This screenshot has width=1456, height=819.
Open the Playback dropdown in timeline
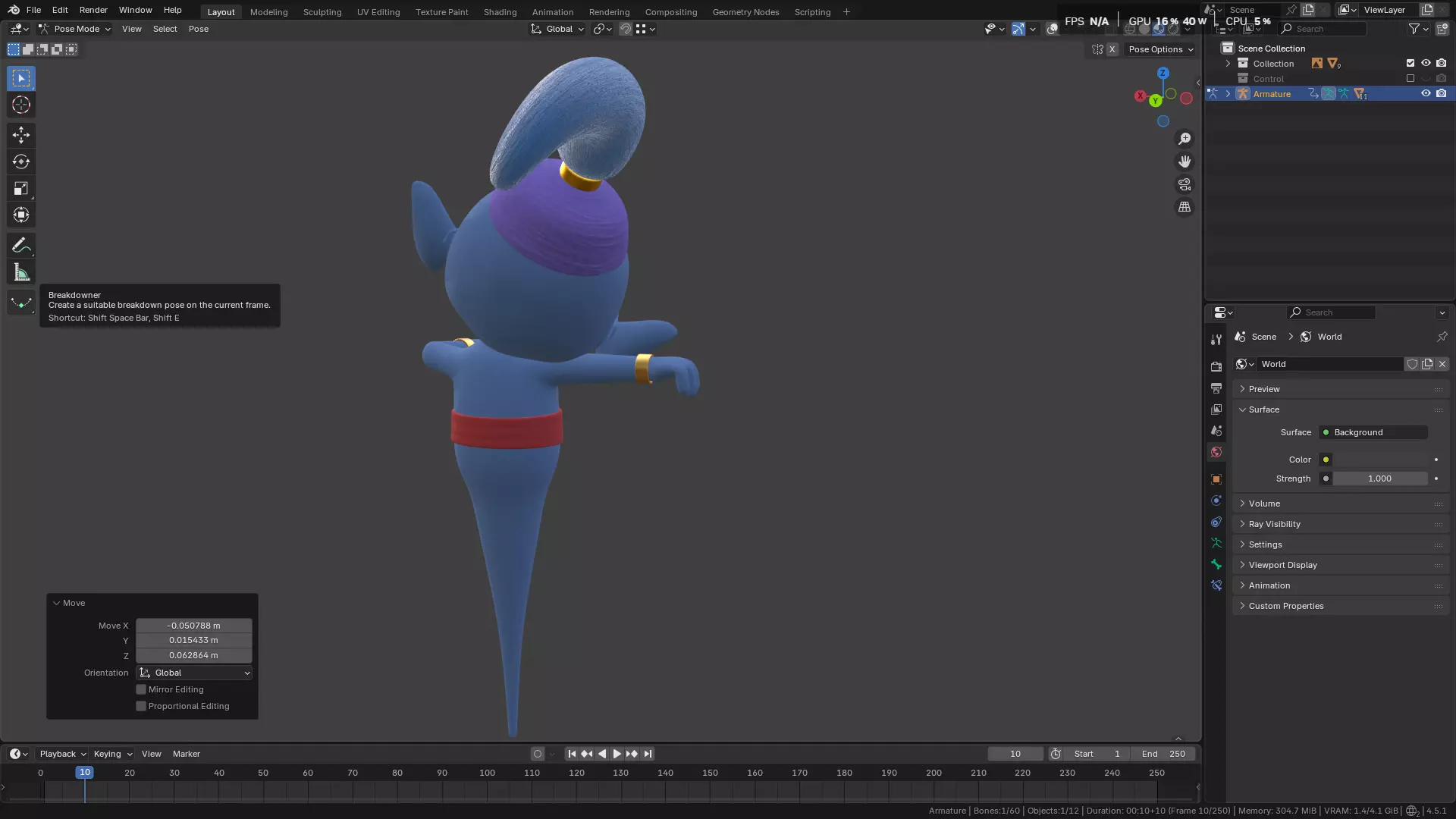[62, 754]
